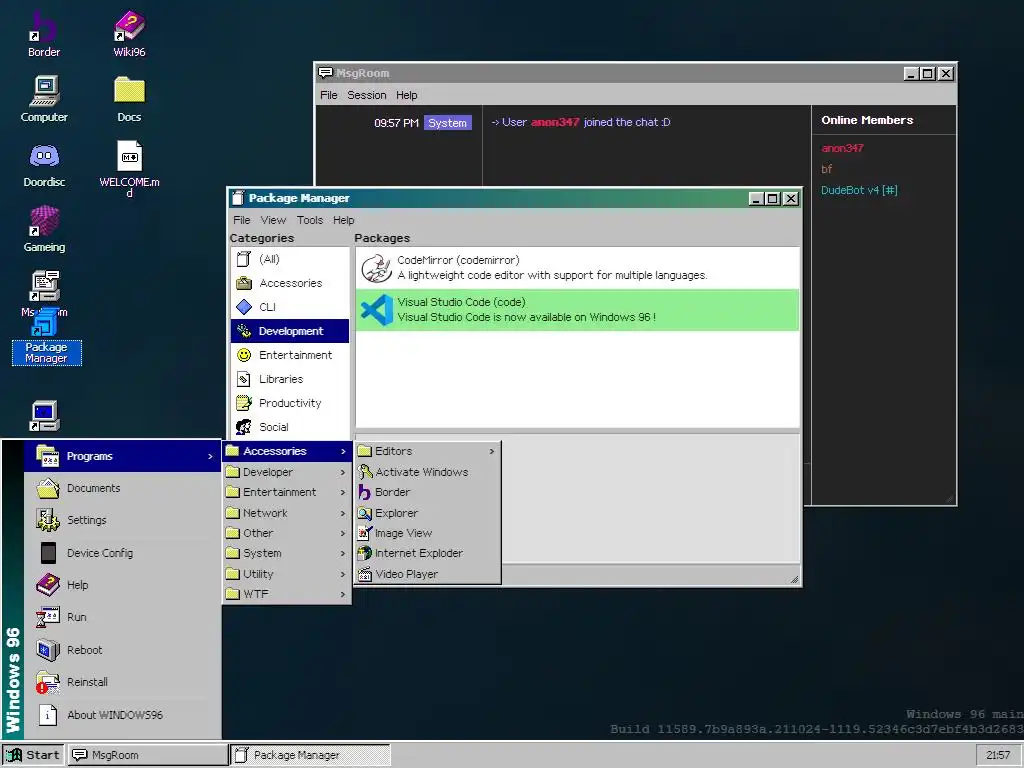Switch to MsgRoom taskbar button
Screen dimensions: 1024x768
[148, 755]
